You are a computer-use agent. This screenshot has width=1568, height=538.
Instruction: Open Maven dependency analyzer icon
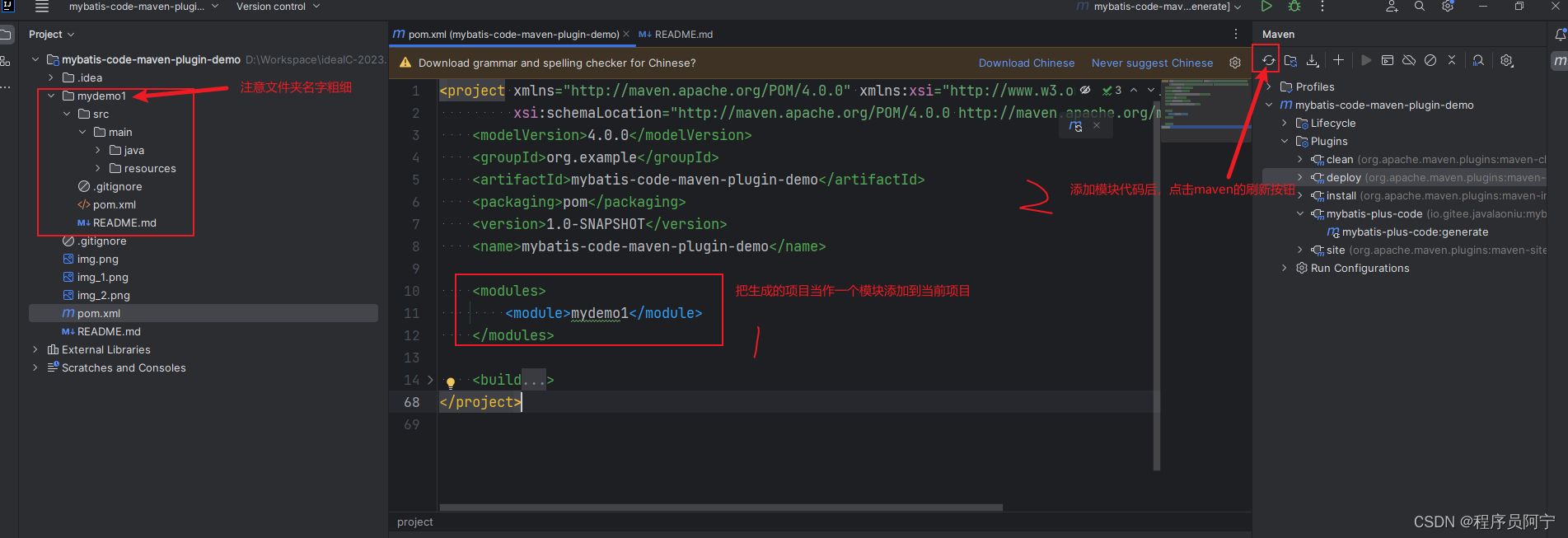[x=1478, y=60]
